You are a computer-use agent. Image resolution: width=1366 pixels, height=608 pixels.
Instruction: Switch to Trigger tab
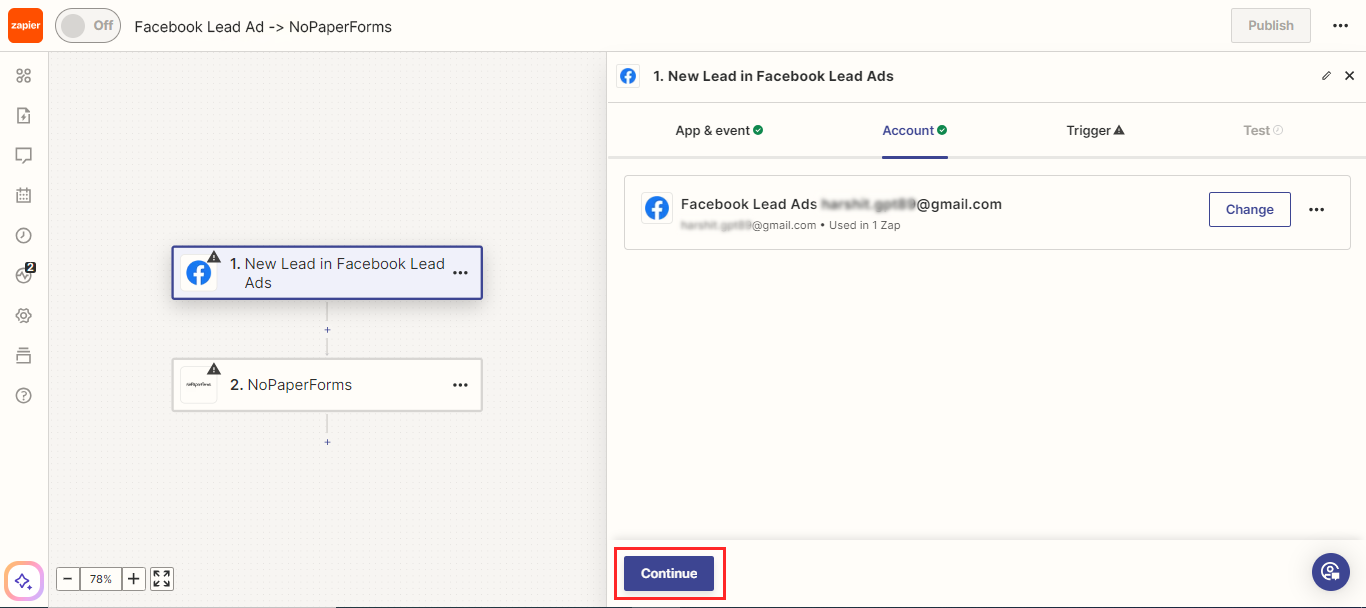coord(1095,131)
